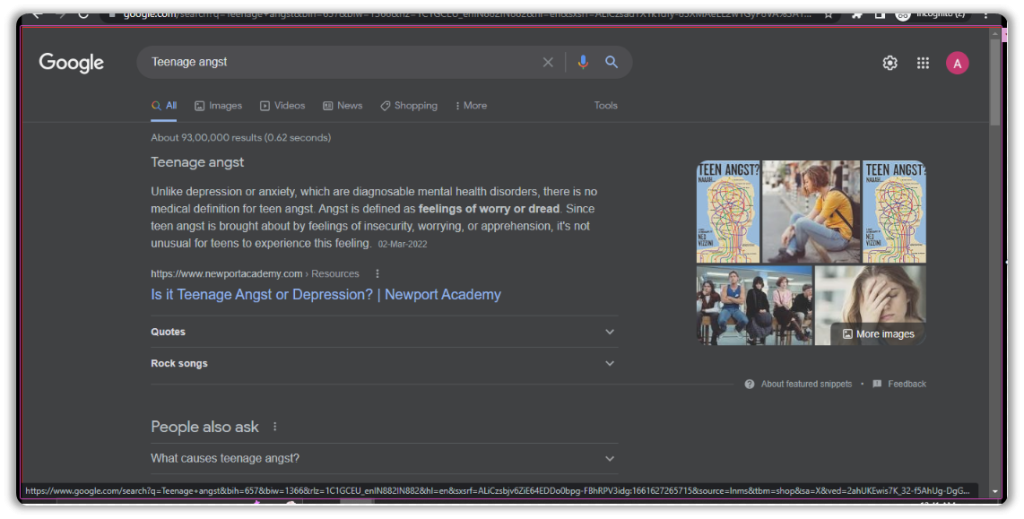Click the newportacademy.com Resources URL text
This screenshot has height=519, width=1024.
click(255, 274)
